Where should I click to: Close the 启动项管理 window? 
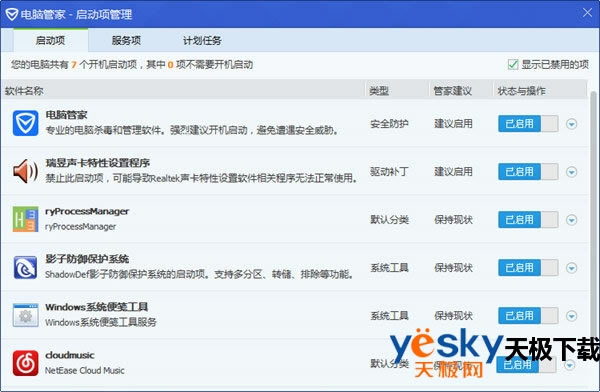click(587, 13)
